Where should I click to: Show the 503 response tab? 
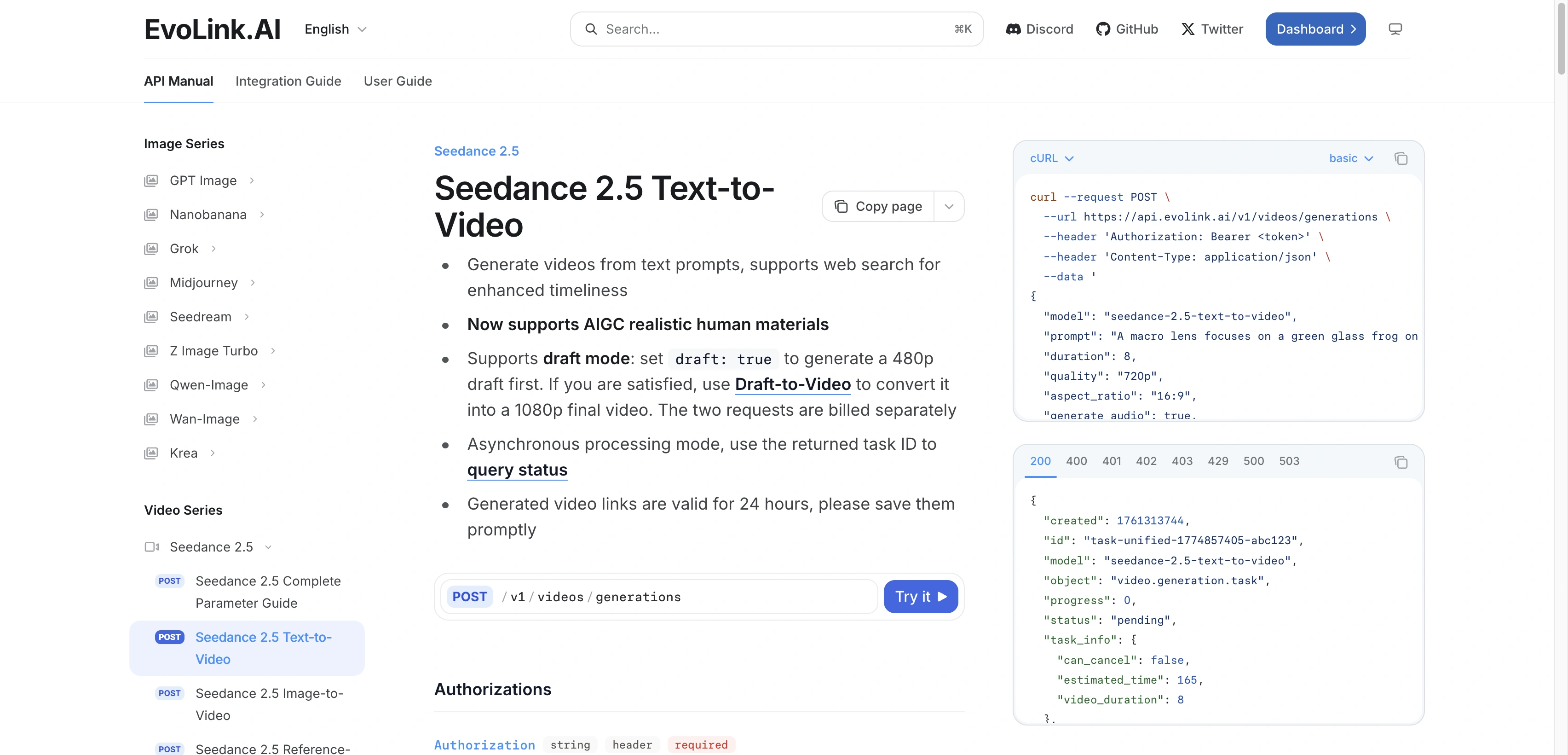coord(1289,461)
